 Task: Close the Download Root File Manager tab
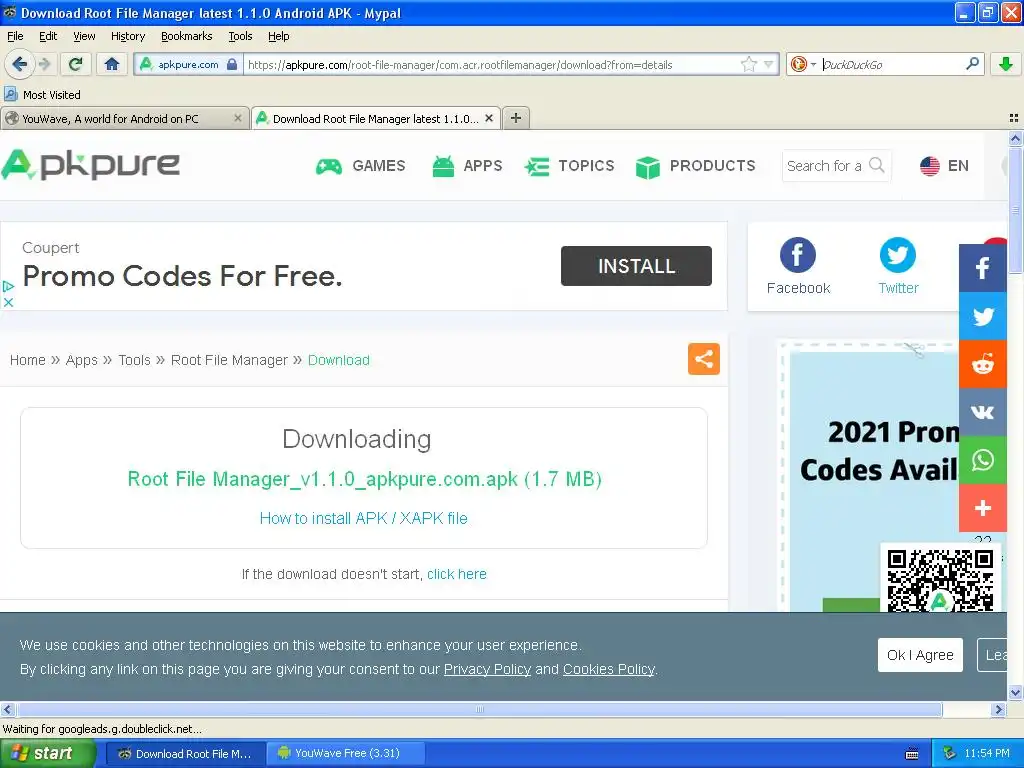(488, 118)
